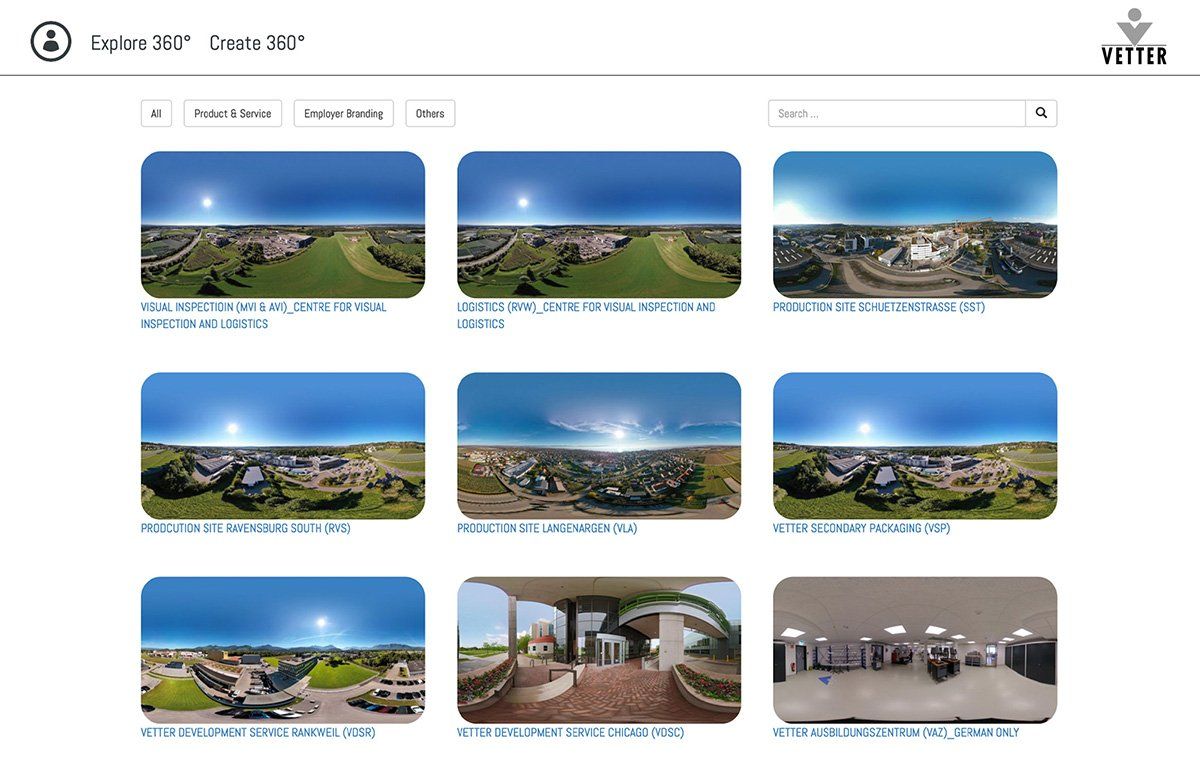This screenshot has height=758, width=1200.
Task: Filter by Others category
Action: [430, 113]
